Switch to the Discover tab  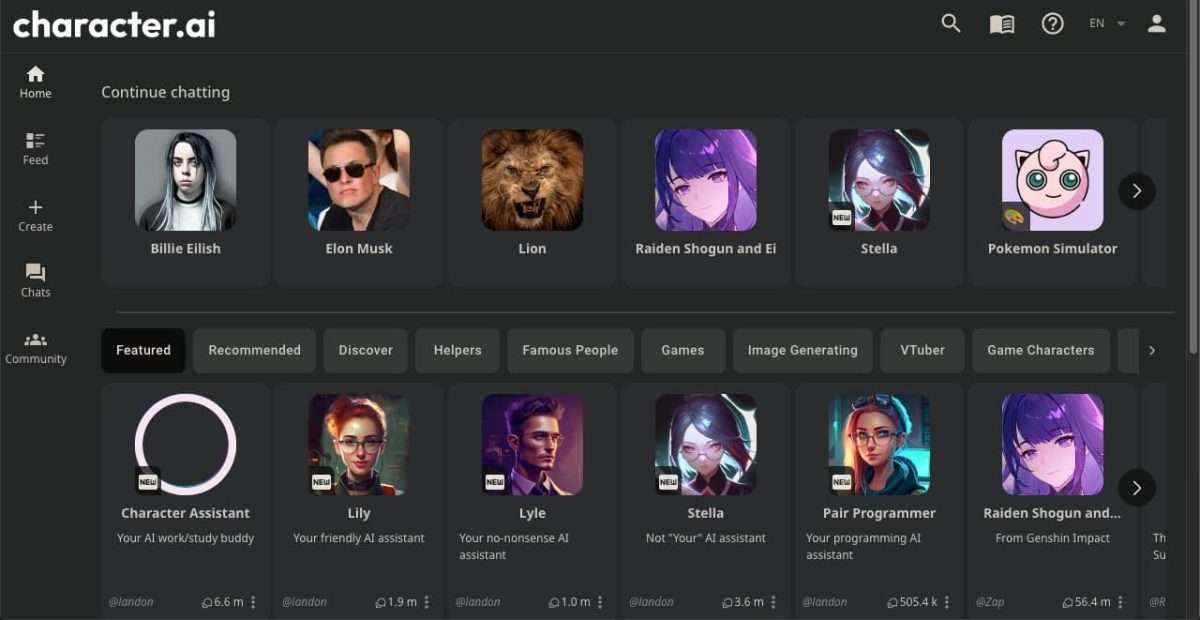coord(366,351)
